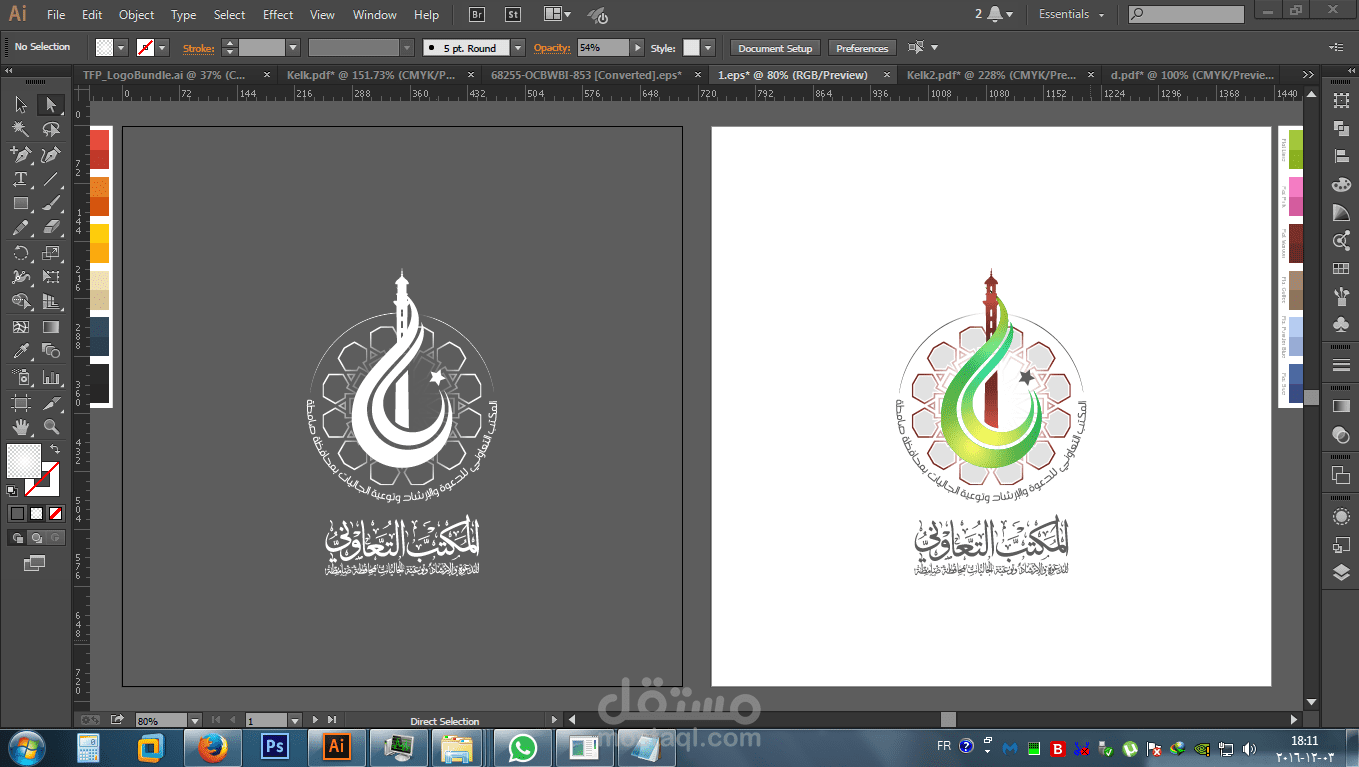Open the graphic Style dropdown
The width and height of the screenshot is (1359, 767).
[708, 48]
